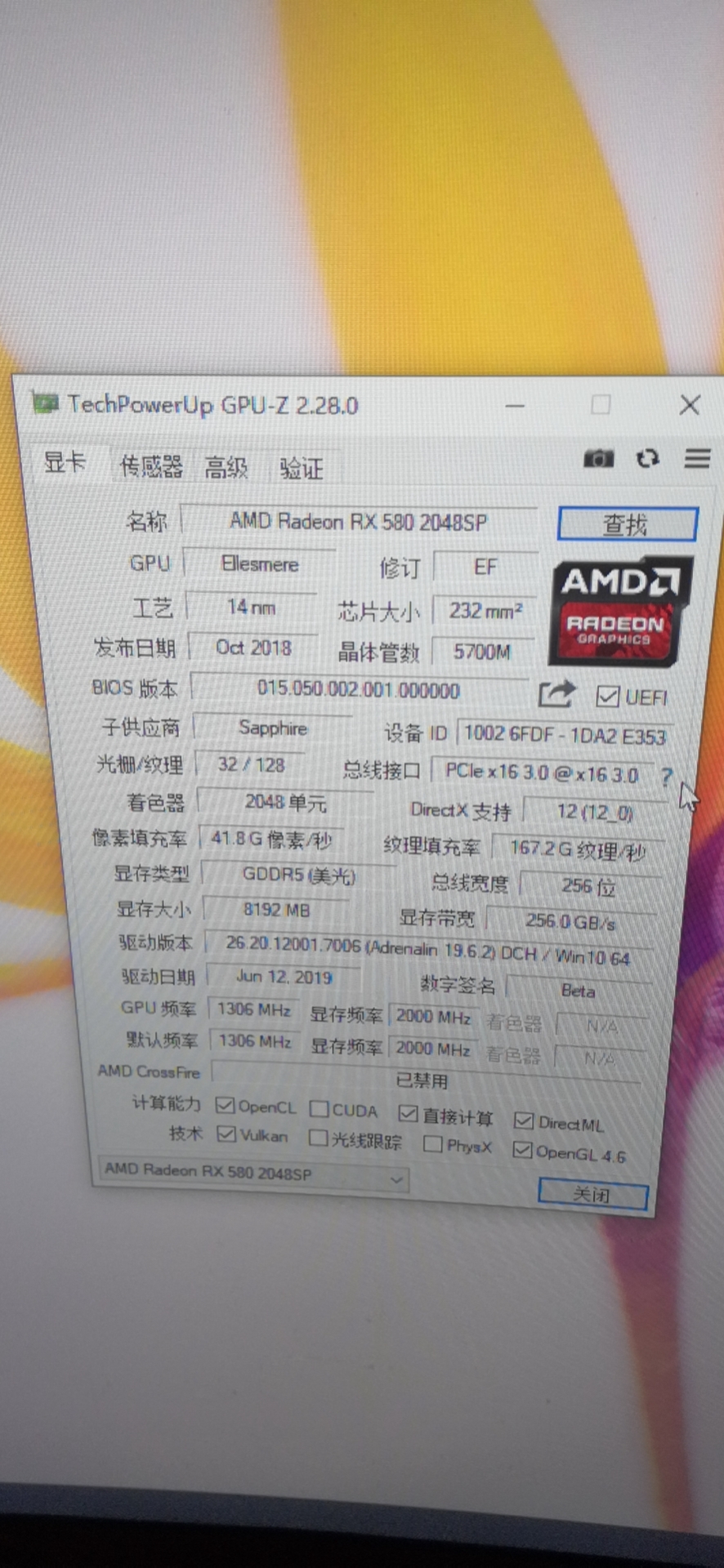The image size is (724, 1568).
Task: Toggle the OpenCL checkbox
Action: pyautogui.click(x=225, y=1105)
